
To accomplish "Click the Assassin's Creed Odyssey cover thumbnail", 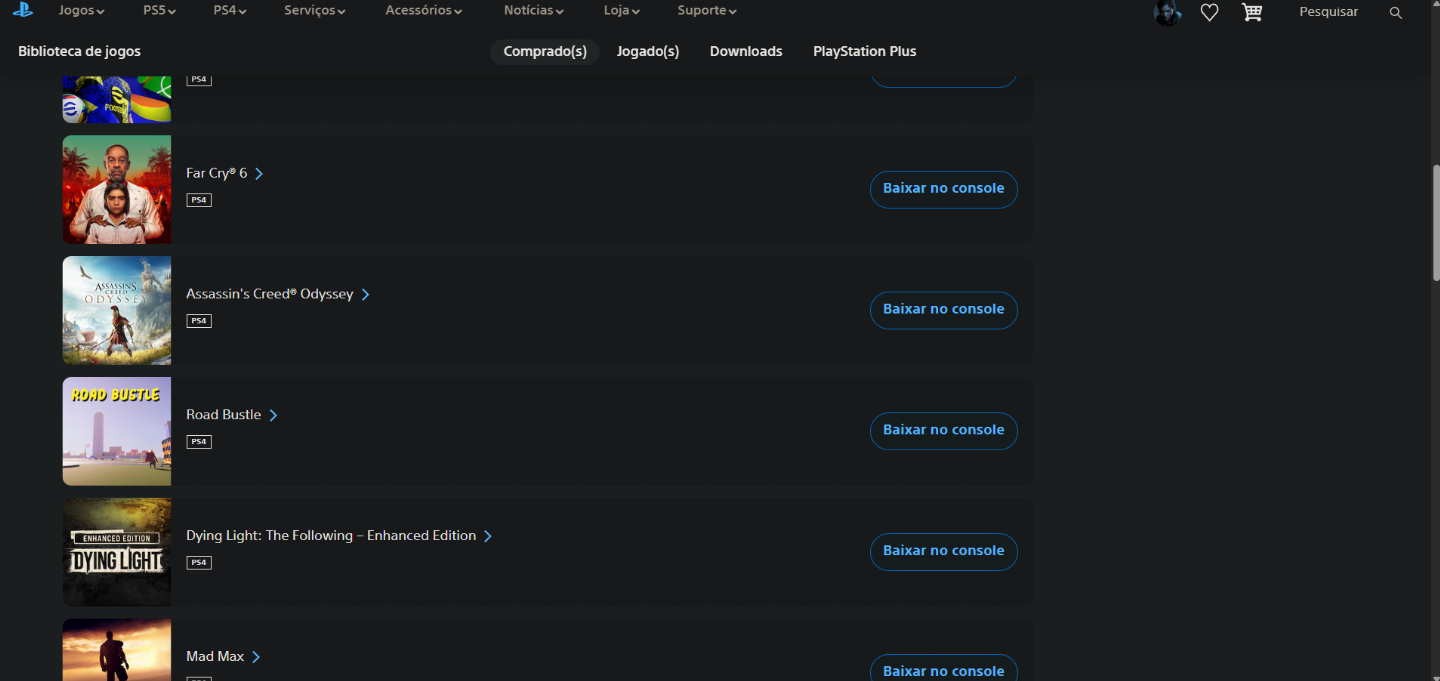I will [x=117, y=311].
